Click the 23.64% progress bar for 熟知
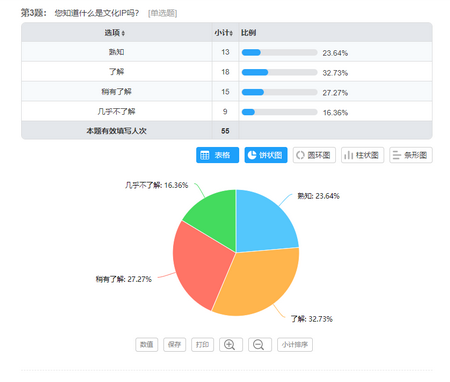 coord(279,52)
